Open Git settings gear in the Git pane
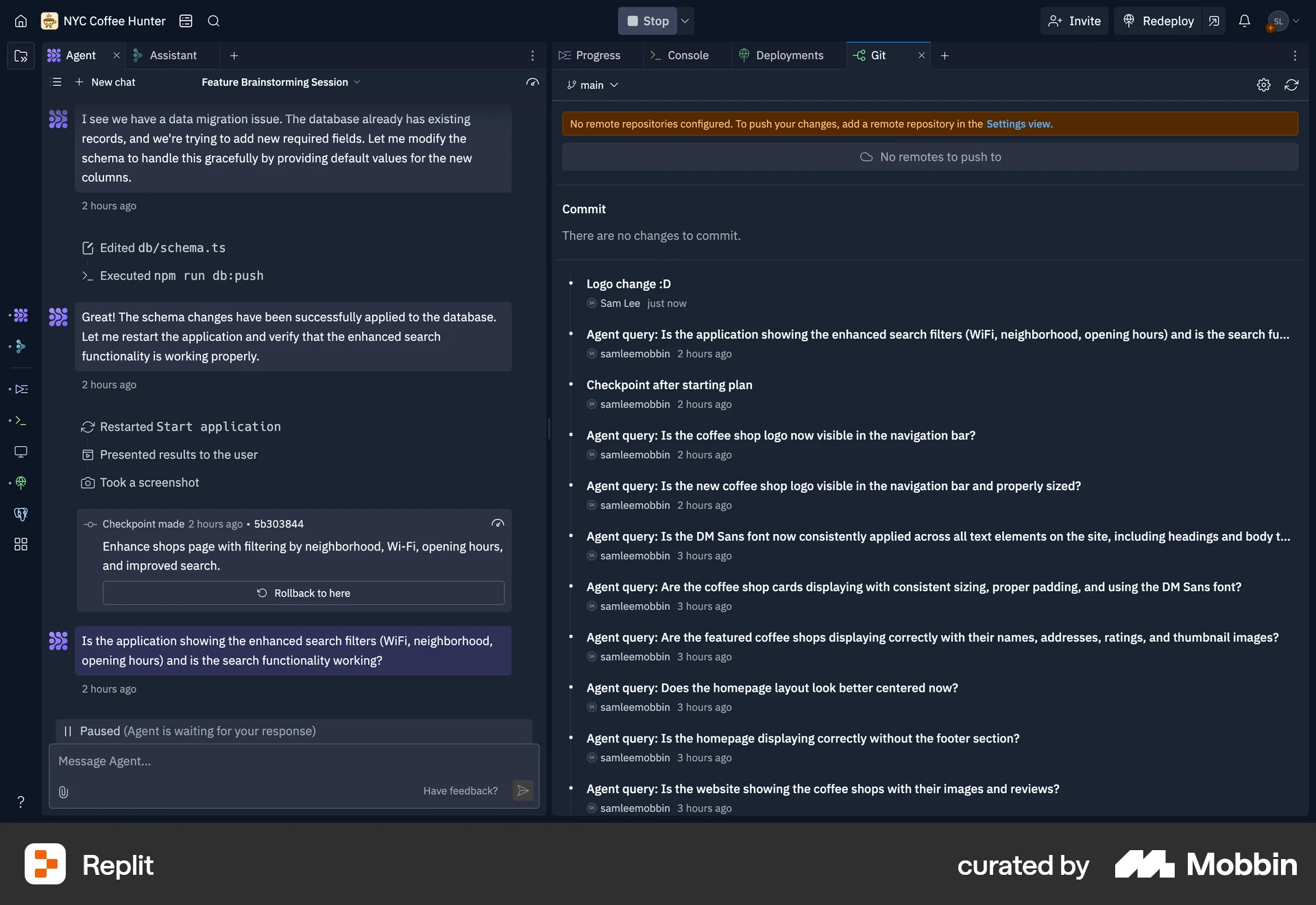Screen dimensions: 1316x905 (x=1264, y=84)
